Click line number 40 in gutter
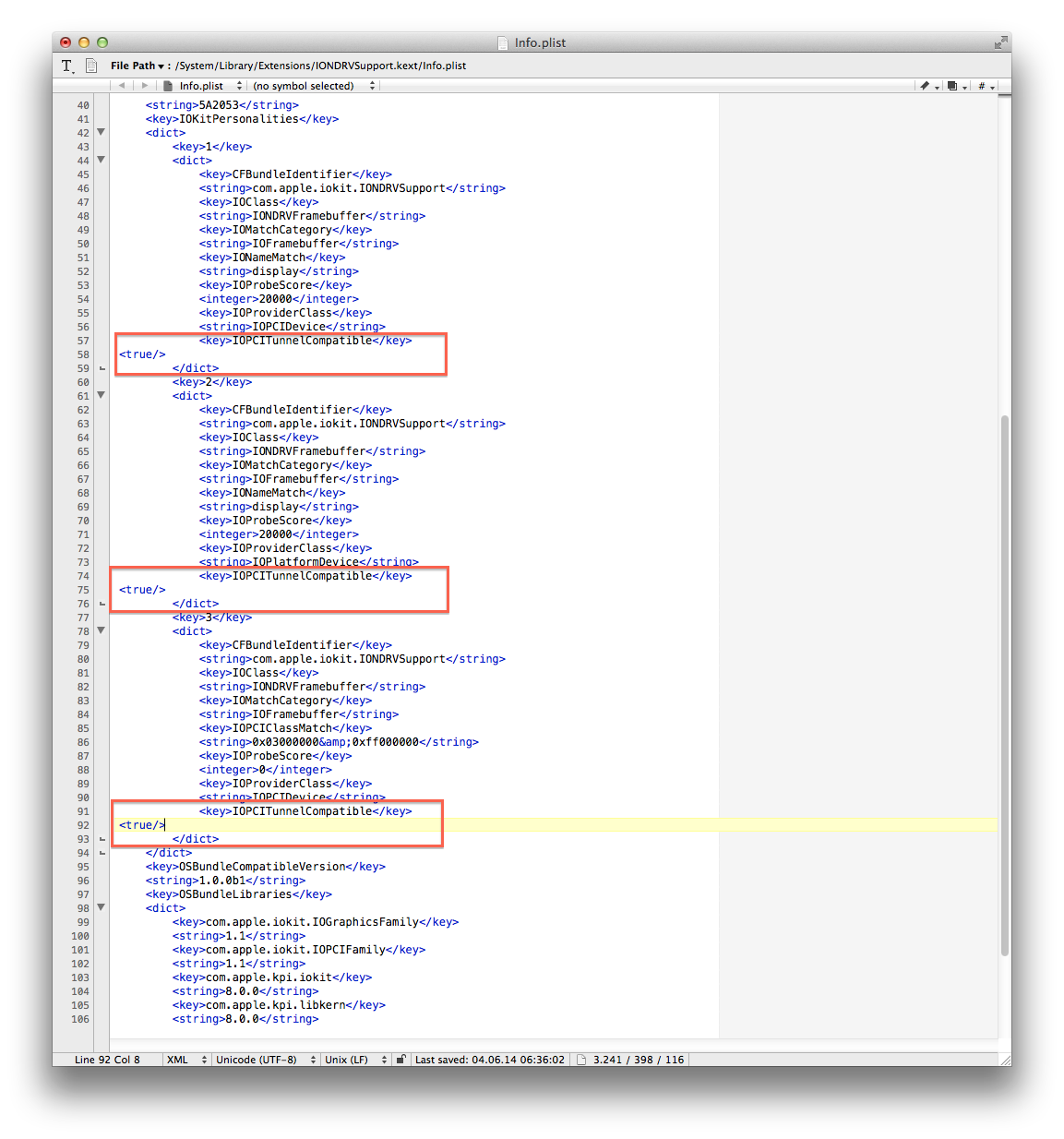The height and width of the screenshot is (1139, 1064). pyautogui.click(x=83, y=105)
